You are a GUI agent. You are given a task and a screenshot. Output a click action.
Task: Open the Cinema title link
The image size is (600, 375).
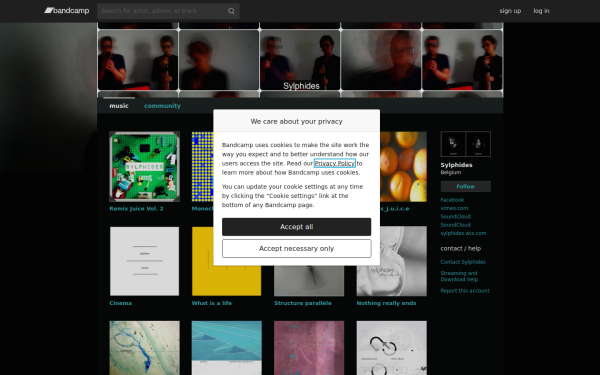121,303
